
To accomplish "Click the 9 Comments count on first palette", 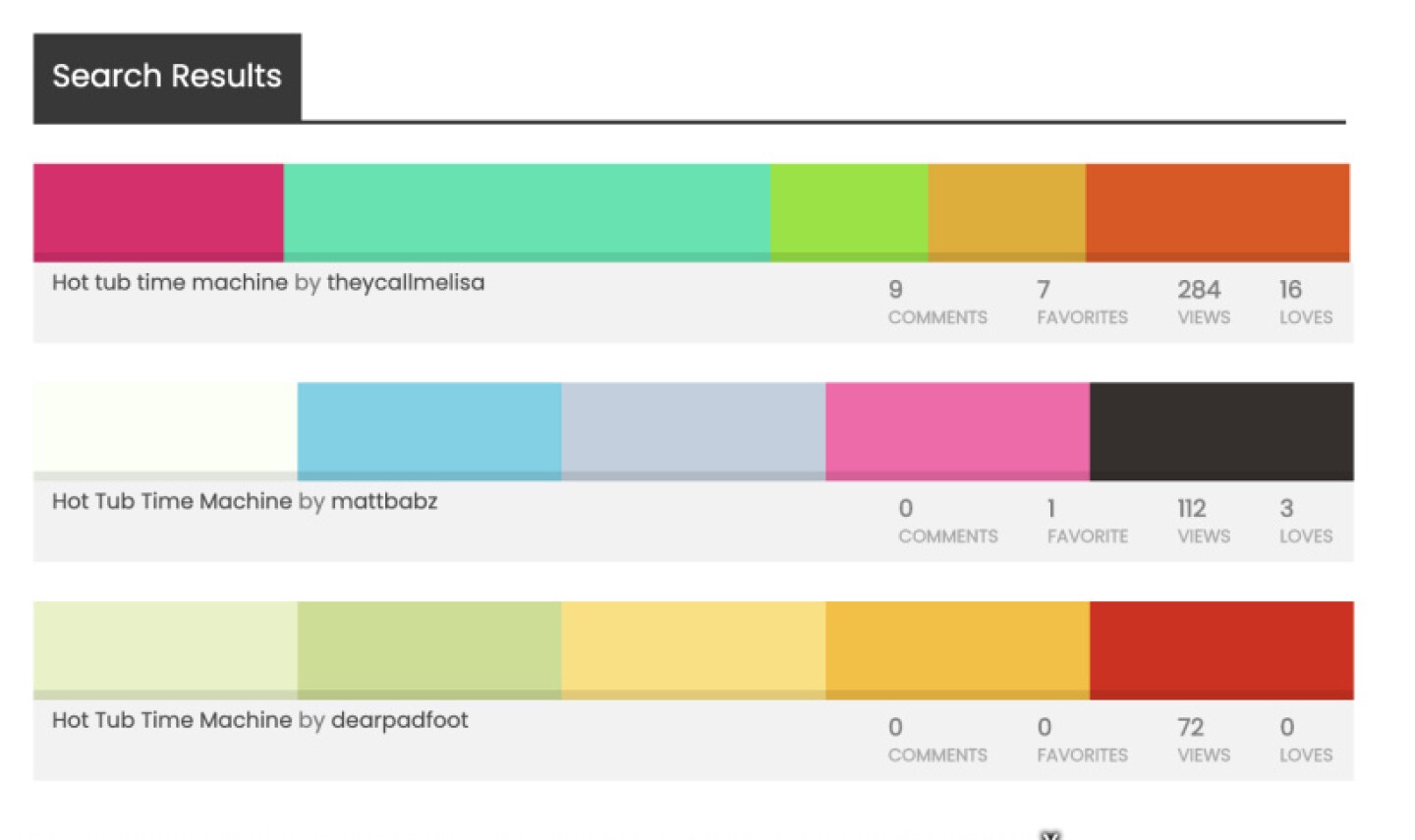I will coord(936,303).
